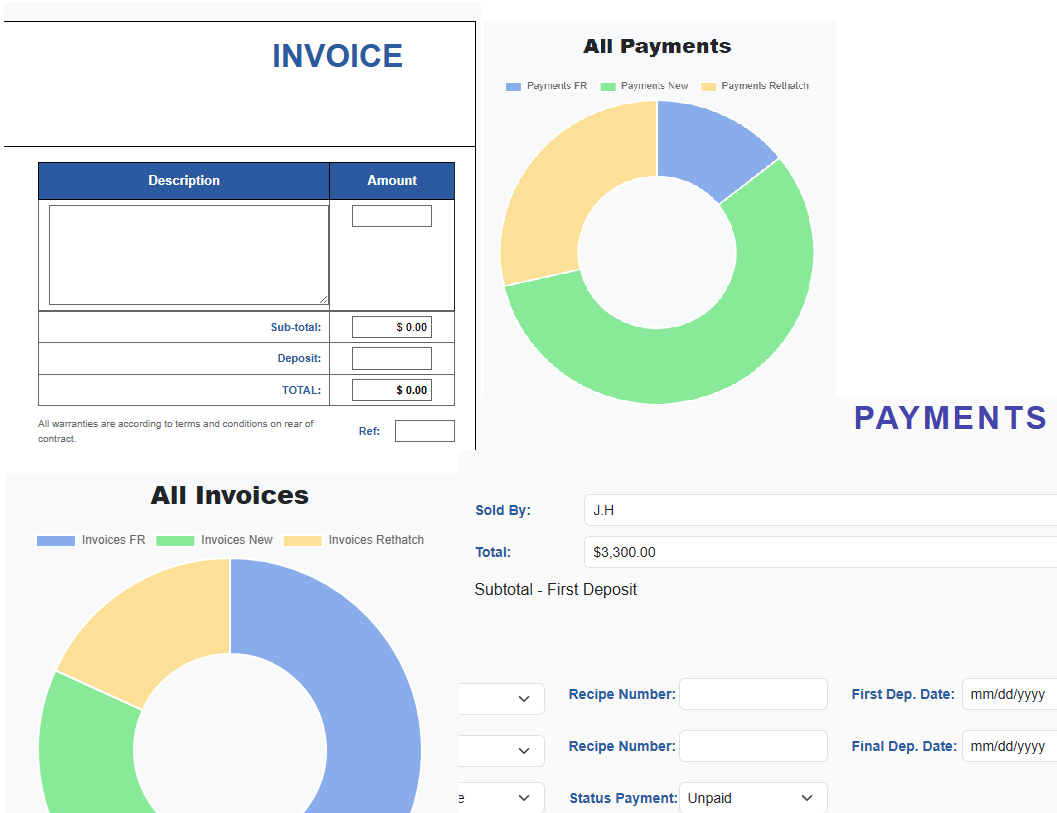
Task: Click the invoice Description text area
Action: pos(188,255)
